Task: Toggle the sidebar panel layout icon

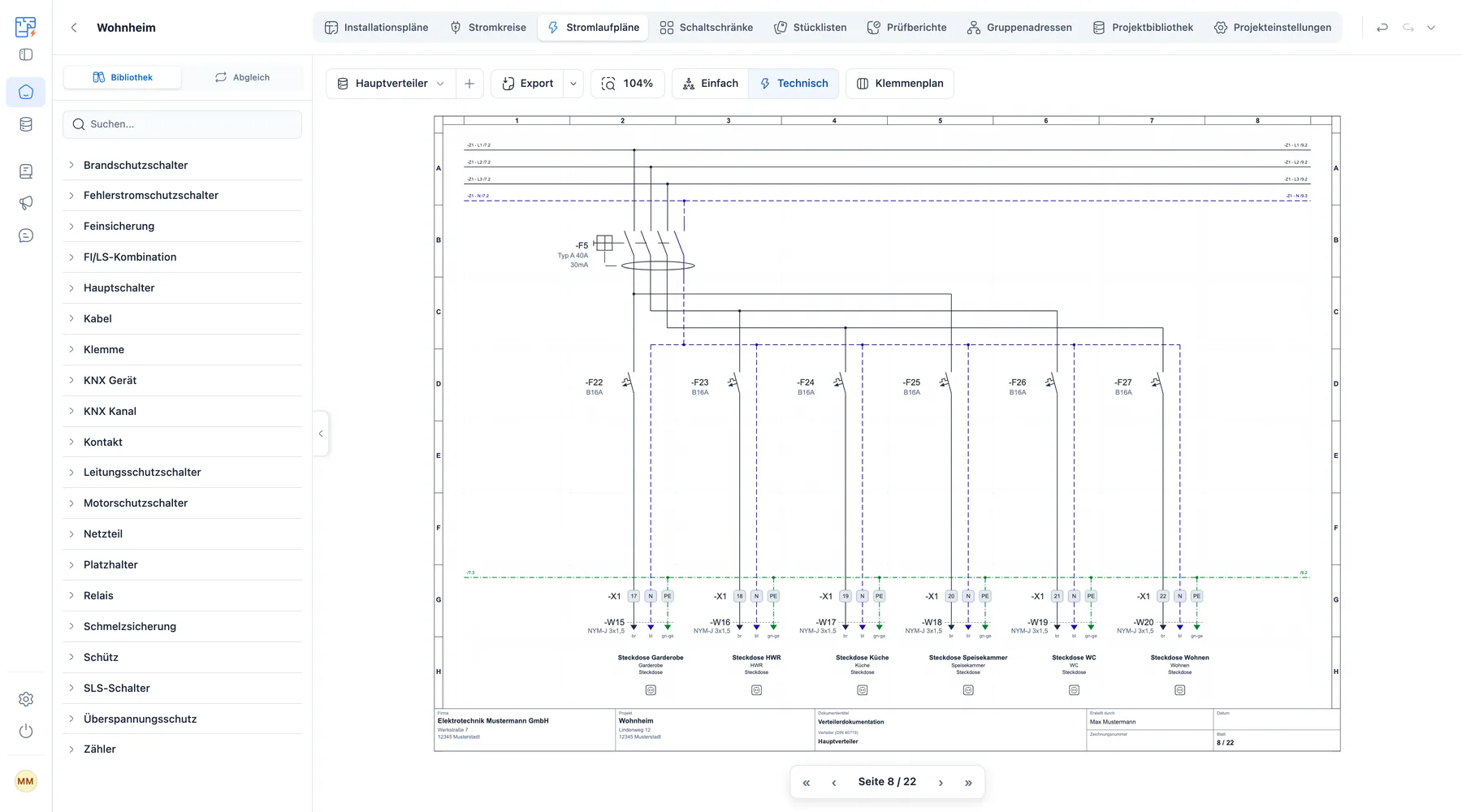Action: pos(26,55)
